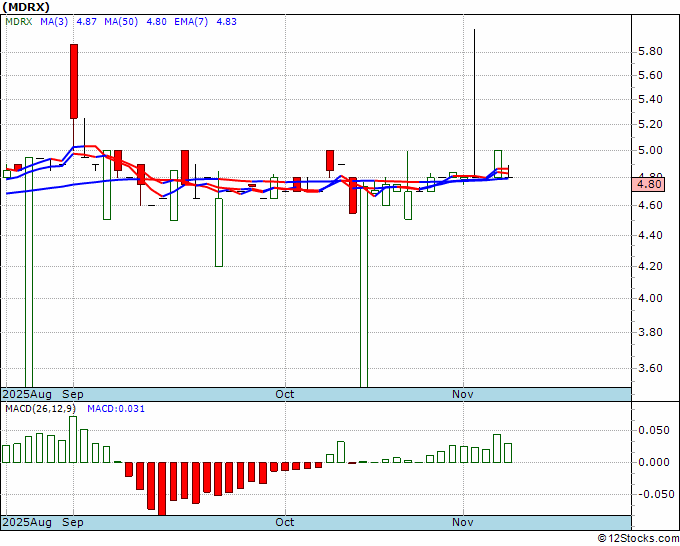
Task: Click the Sep label on MACD axis
Action: coord(73,522)
